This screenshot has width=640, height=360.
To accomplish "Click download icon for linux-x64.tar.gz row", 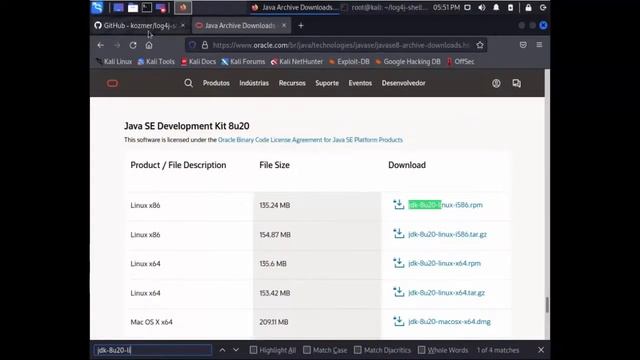I will tap(398, 292).
